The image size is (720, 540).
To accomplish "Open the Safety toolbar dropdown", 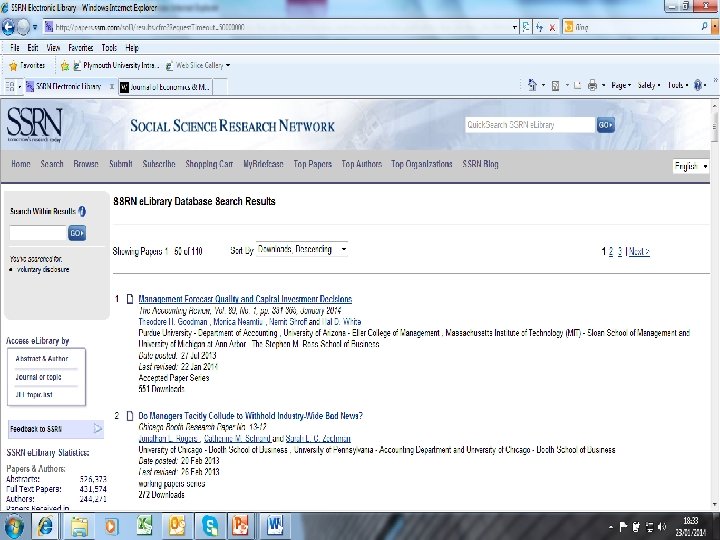I will (x=649, y=85).
